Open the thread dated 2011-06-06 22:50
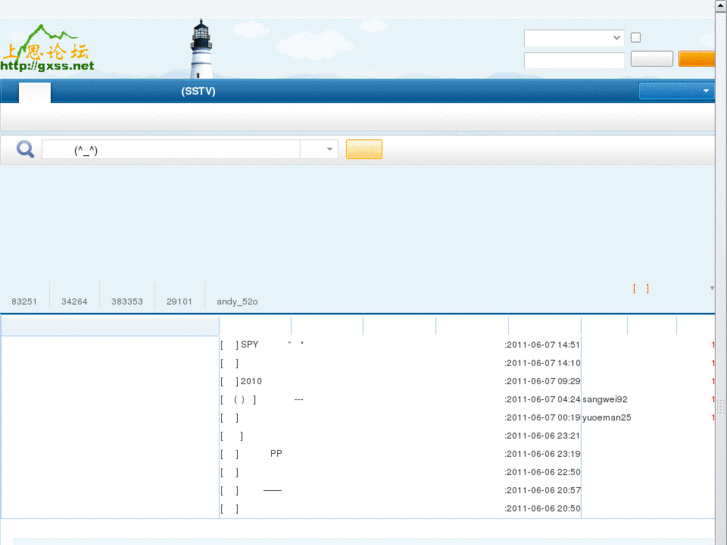The width and height of the screenshot is (727, 545). [x=230, y=472]
